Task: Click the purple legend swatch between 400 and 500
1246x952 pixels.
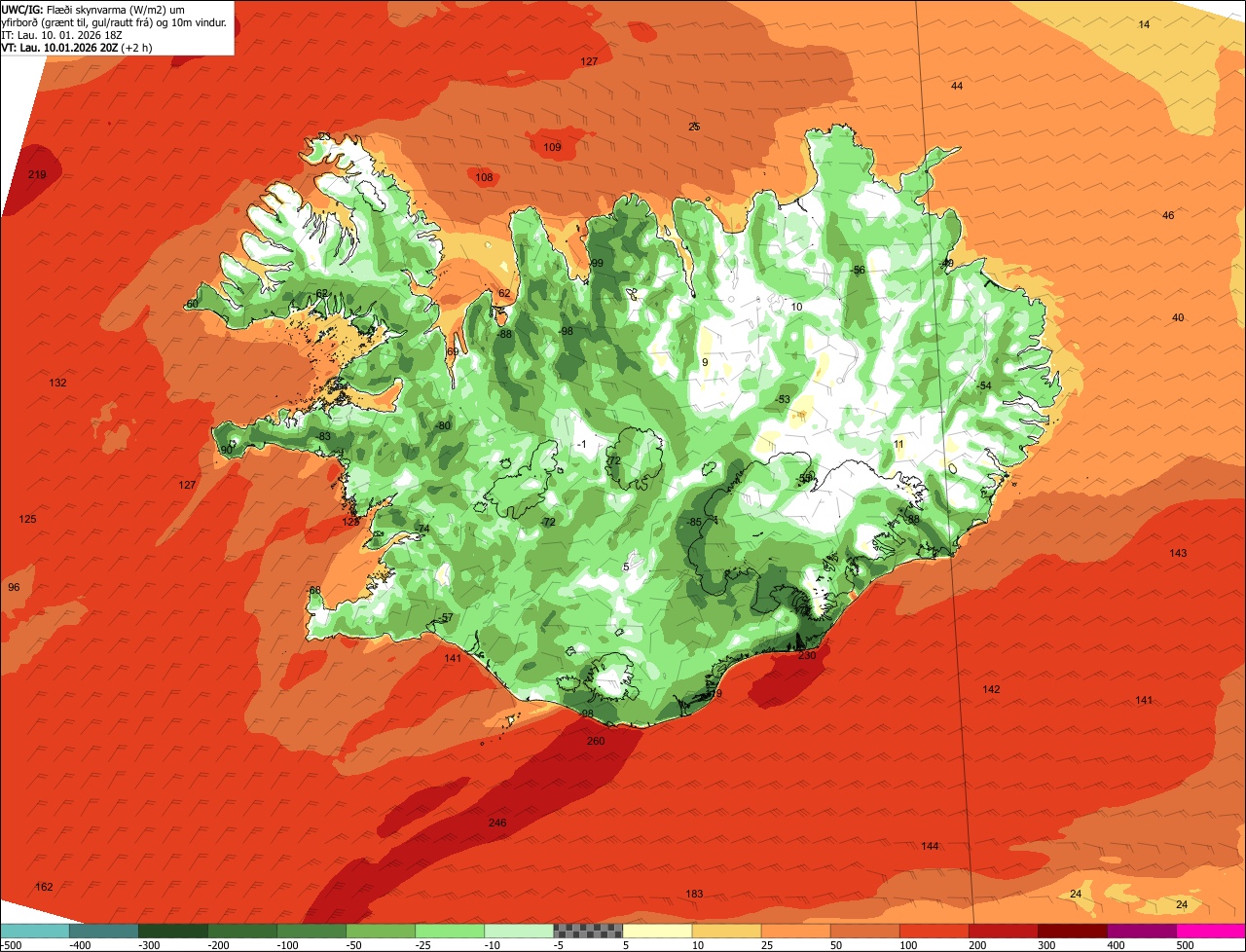Action: [1142, 931]
